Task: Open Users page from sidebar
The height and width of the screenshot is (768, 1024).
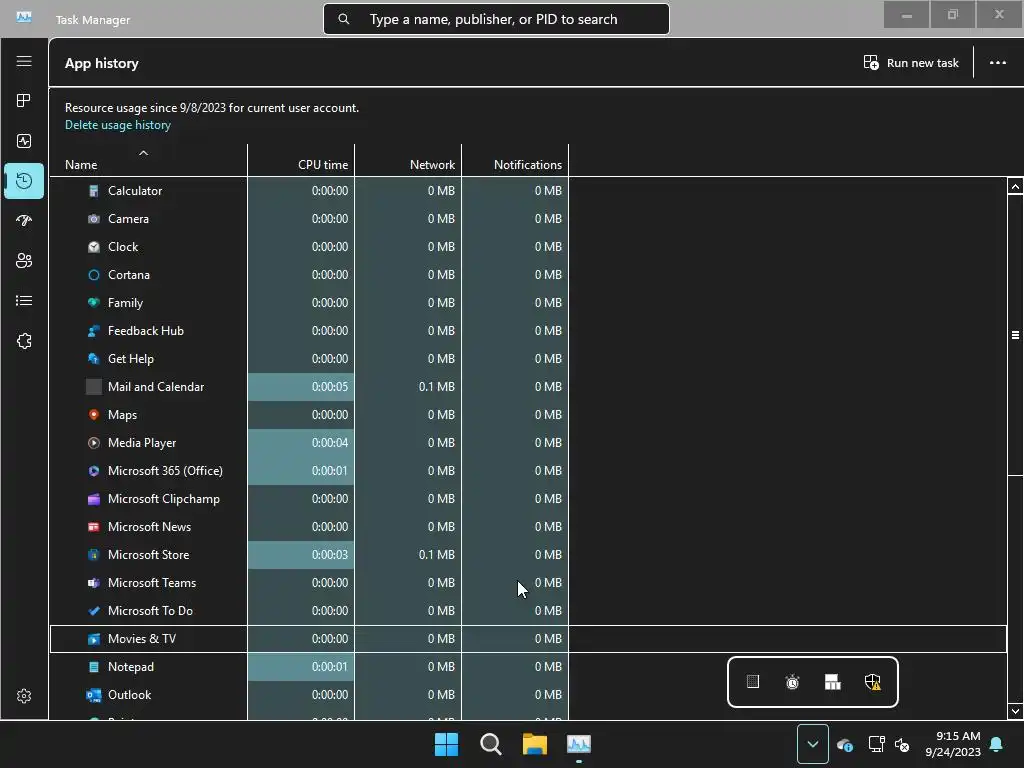Action: tap(24, 261)
